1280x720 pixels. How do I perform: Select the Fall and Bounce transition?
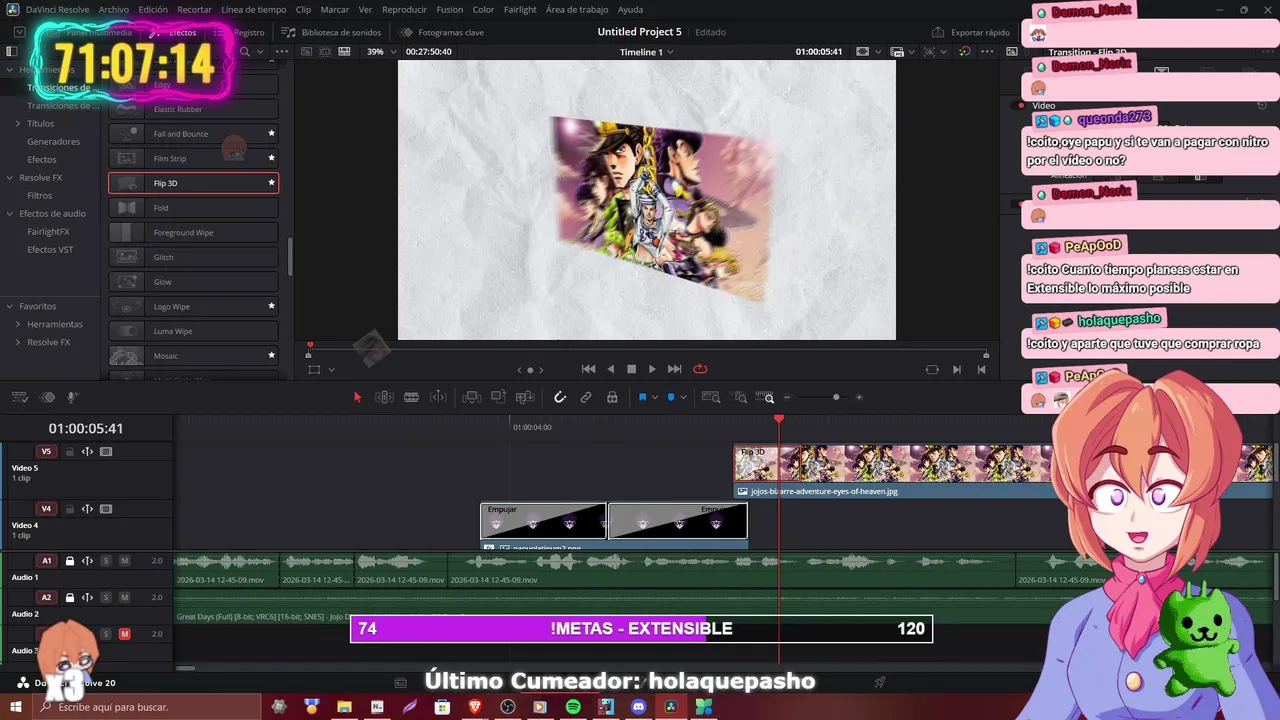click(x=193, y=133)
